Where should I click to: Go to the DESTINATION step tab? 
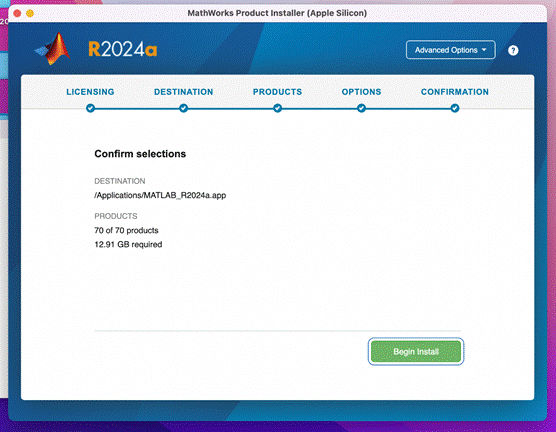(x=183, y=92)
